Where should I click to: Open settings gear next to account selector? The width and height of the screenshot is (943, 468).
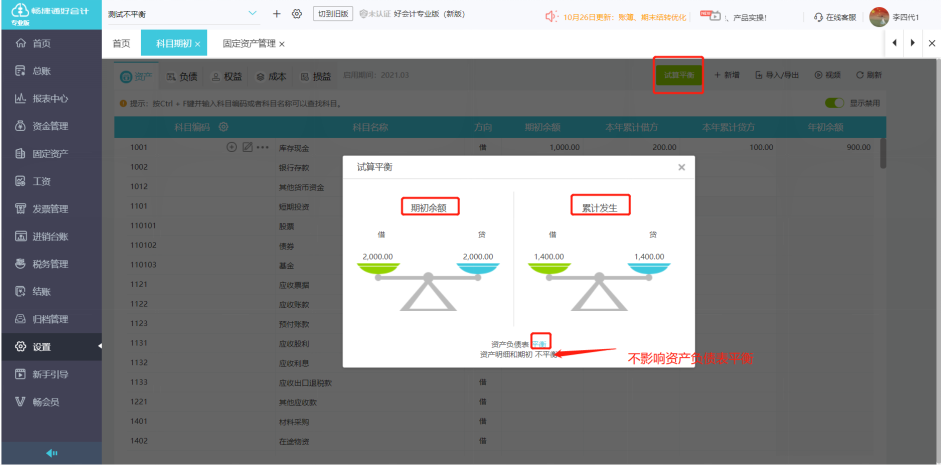tap(296, 14)
